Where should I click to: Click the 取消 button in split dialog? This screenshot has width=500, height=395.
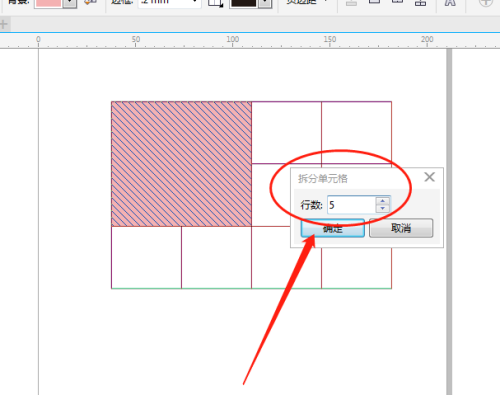(x=401, y=228)
